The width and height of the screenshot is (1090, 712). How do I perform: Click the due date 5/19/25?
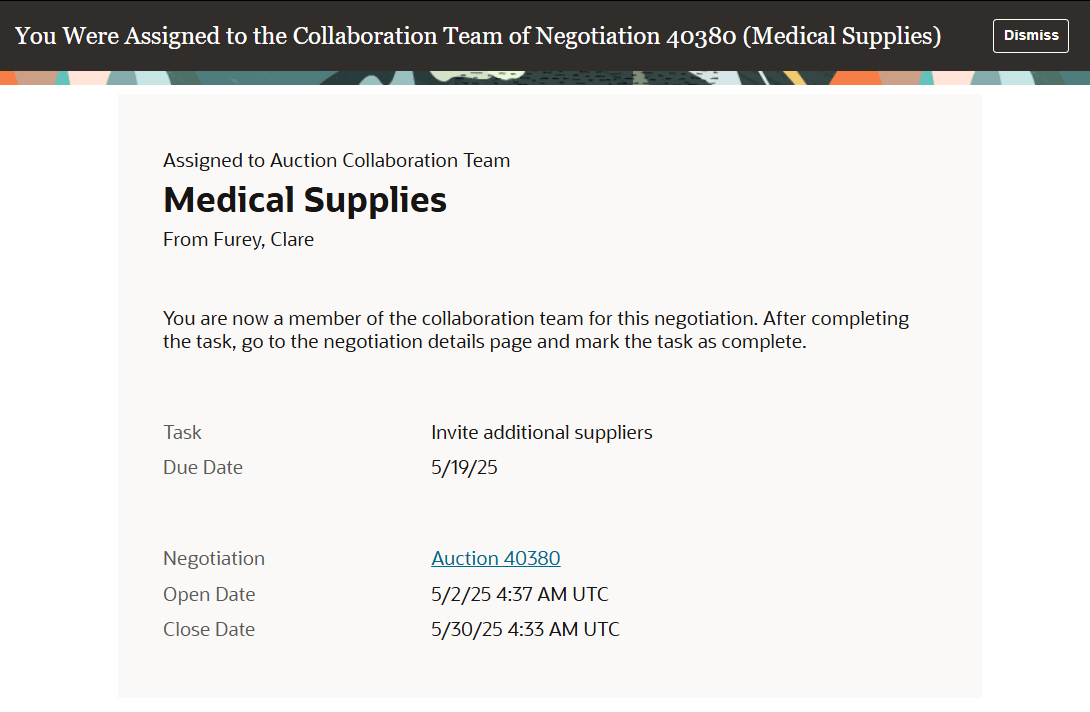coord(463,467)
